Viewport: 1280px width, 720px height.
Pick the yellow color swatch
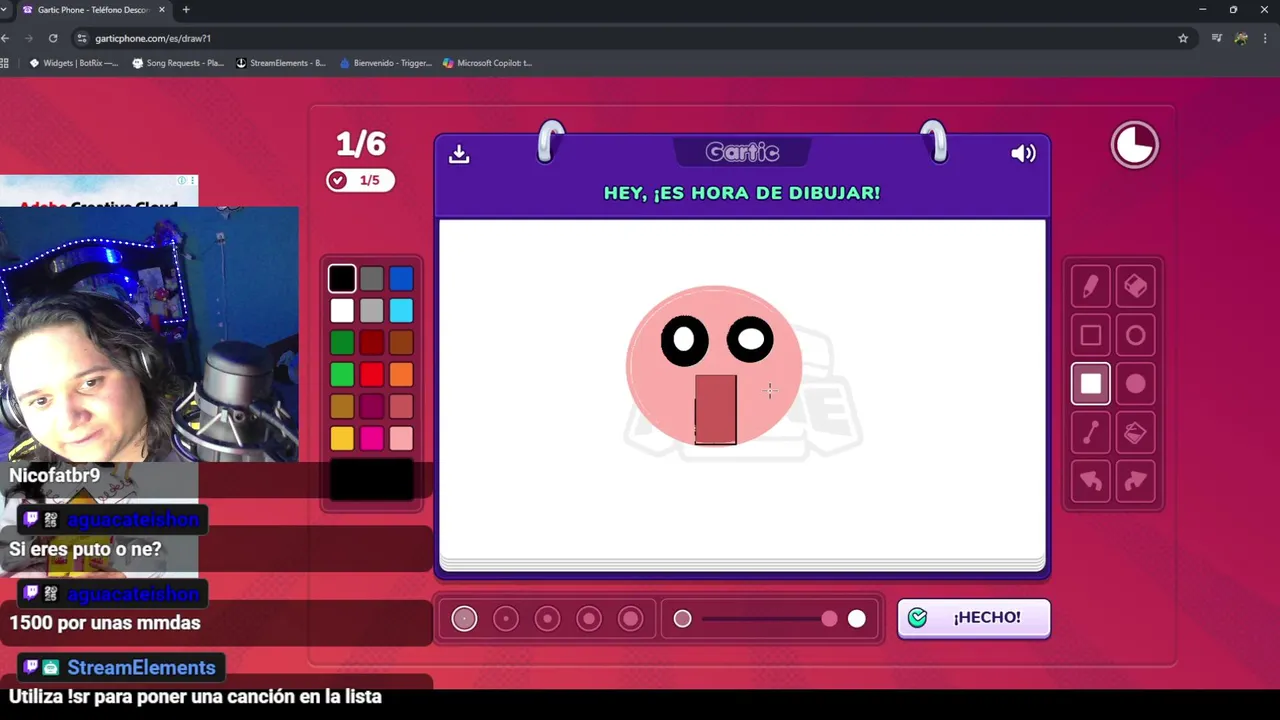coord(342,438)
